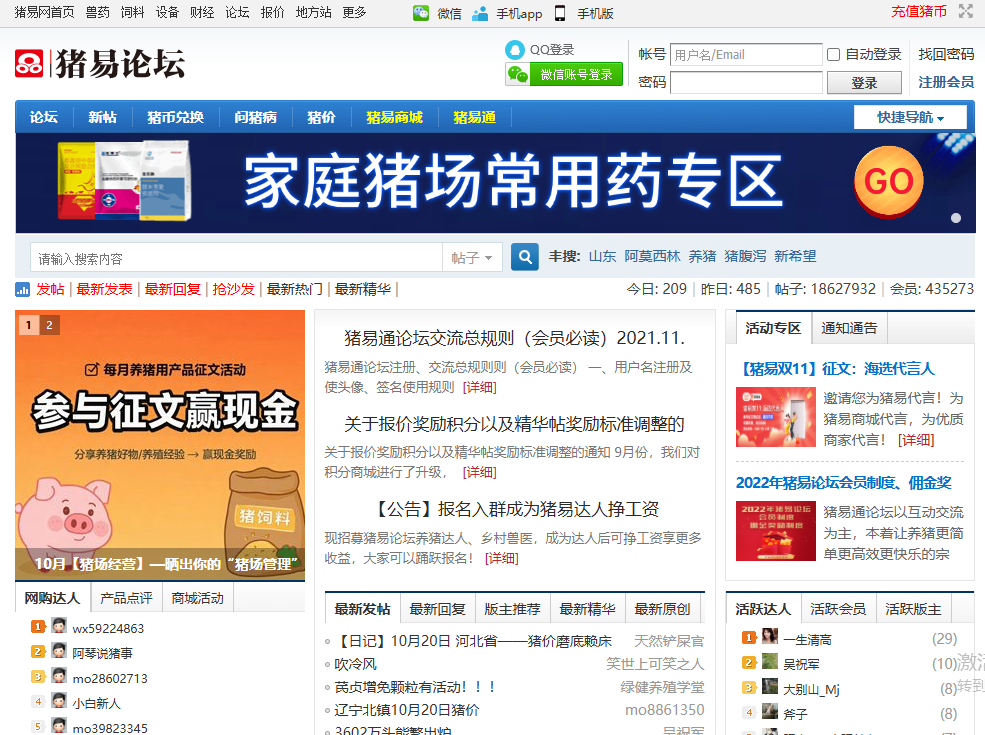Open the 帖子 search type dropdown
This screenshot has height=735, width=985.
(472, 258)
